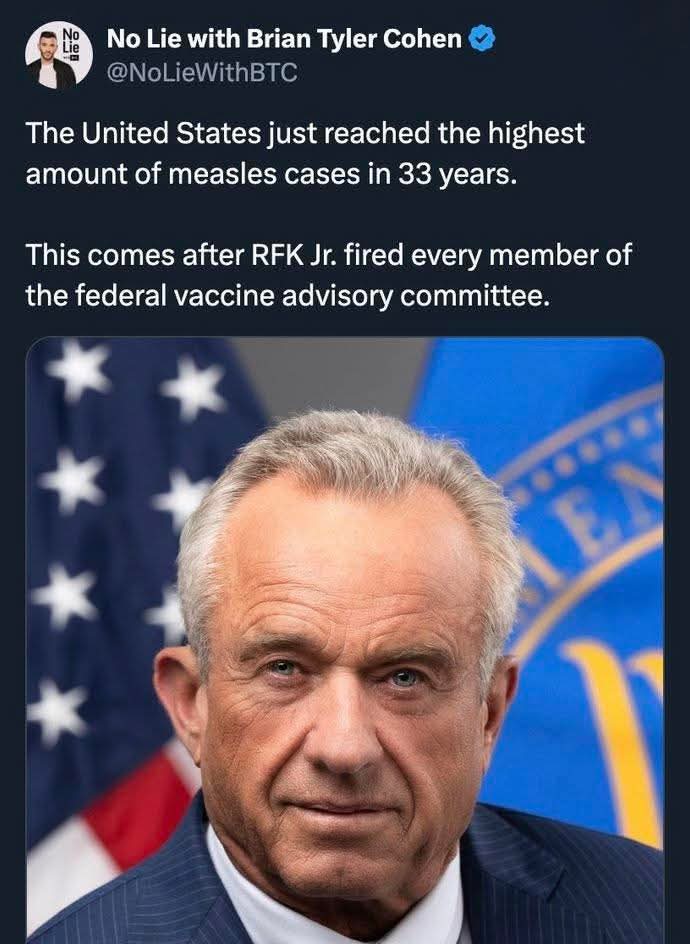The image size is (690, 944).
Task: Click the blue verified checkmark badge
Action: [x=483, y=40]
